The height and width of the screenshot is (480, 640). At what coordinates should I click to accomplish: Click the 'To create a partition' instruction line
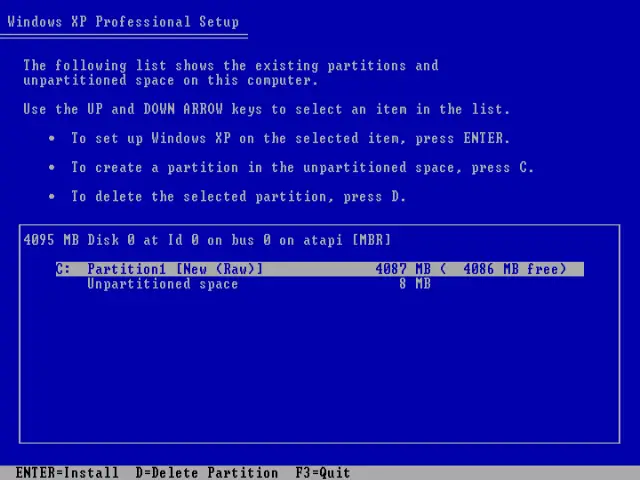[302, 168]
